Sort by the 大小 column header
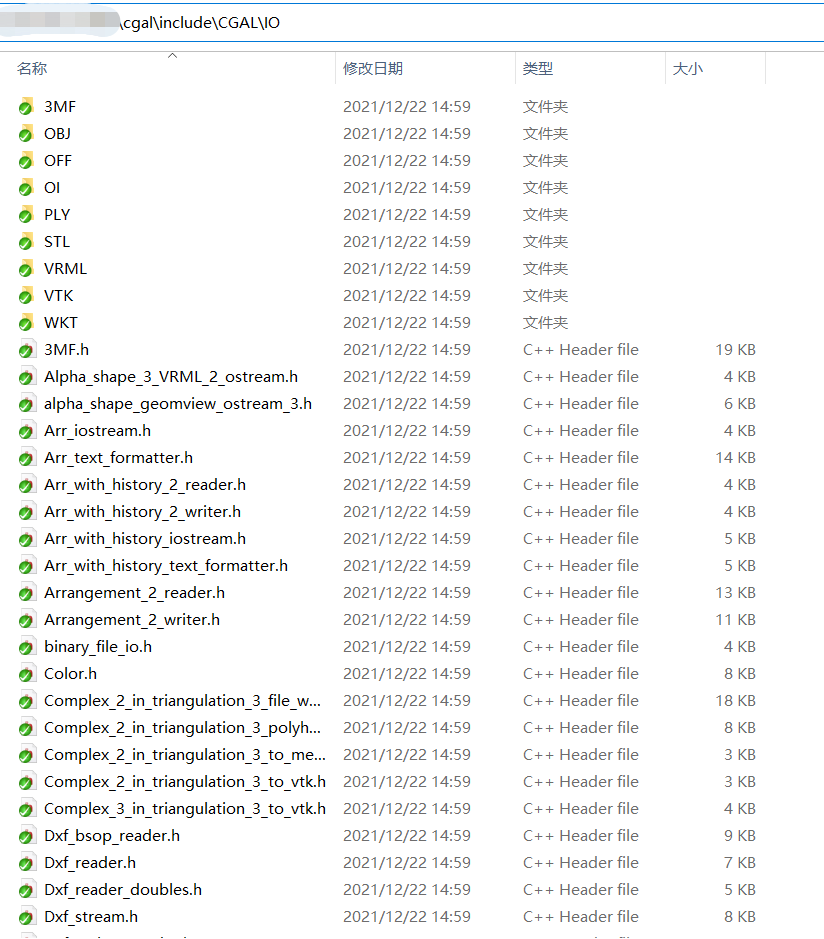 687,68
